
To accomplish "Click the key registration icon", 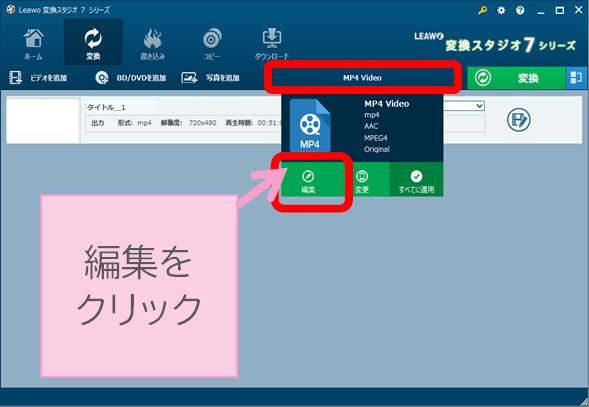I will (482, 10).
